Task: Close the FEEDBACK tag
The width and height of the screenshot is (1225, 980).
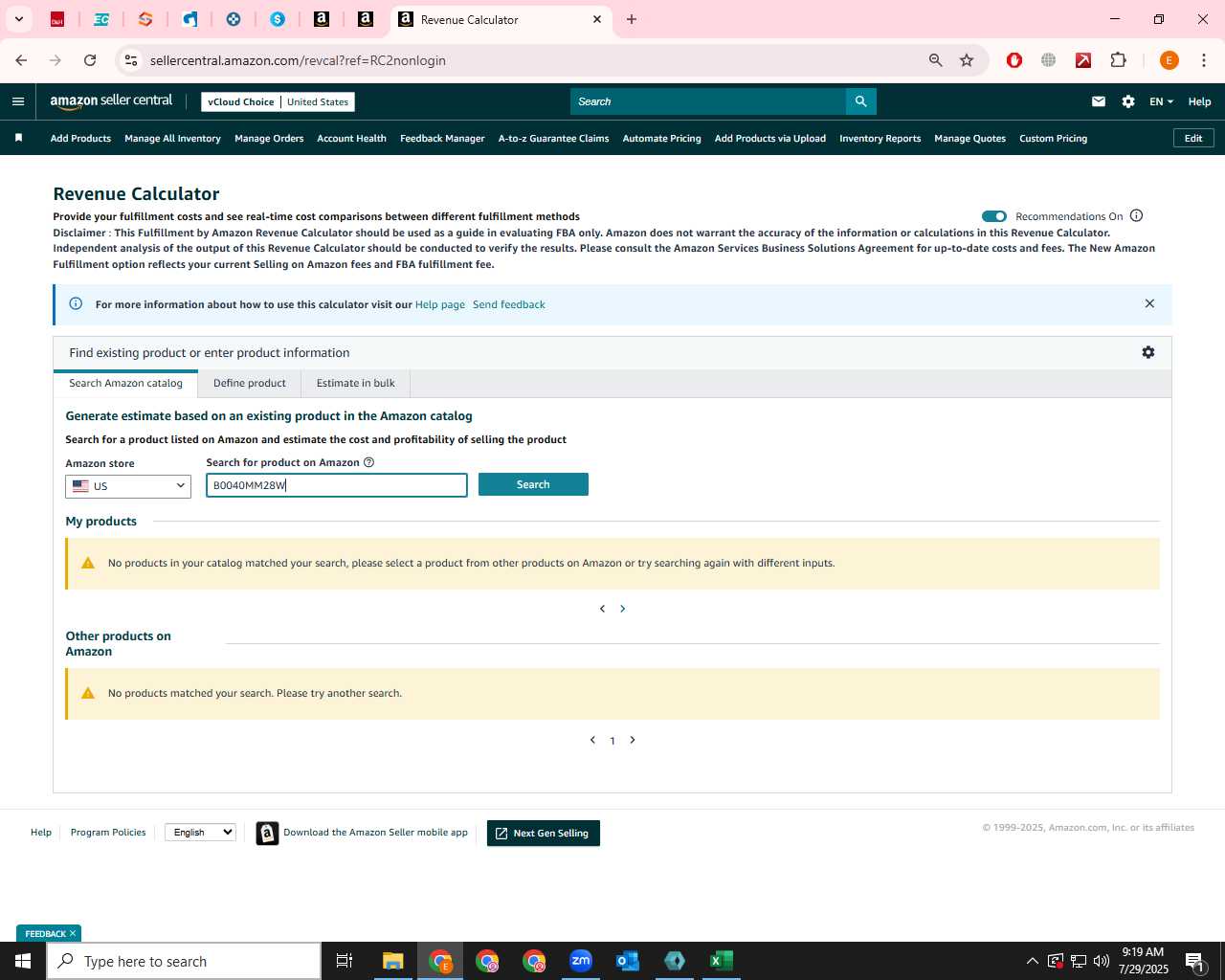Action: 72,933
